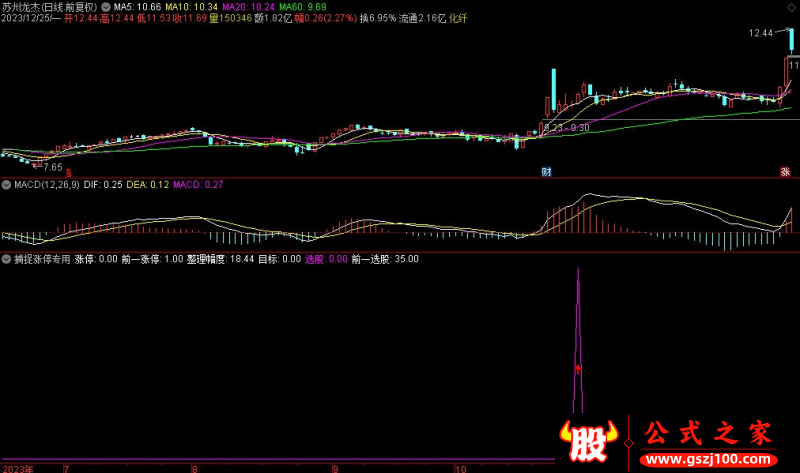Click the DEA: 0.12 value
This screenshot has width=800, height=473.
[x=148, y=185]
